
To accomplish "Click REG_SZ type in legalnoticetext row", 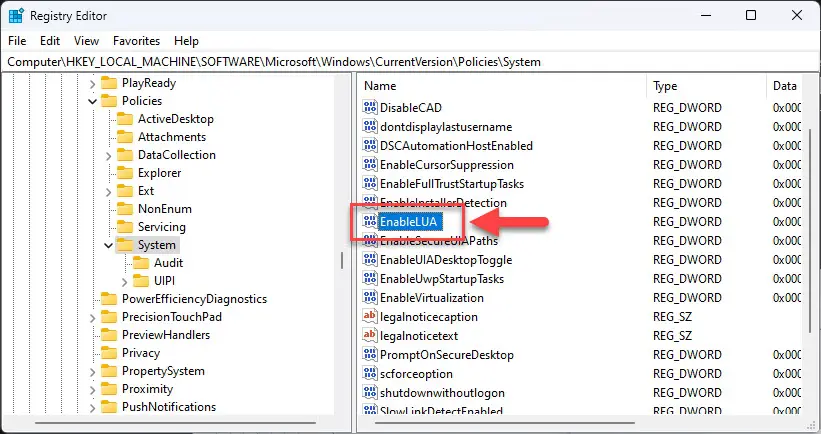I will click(672, 335).
